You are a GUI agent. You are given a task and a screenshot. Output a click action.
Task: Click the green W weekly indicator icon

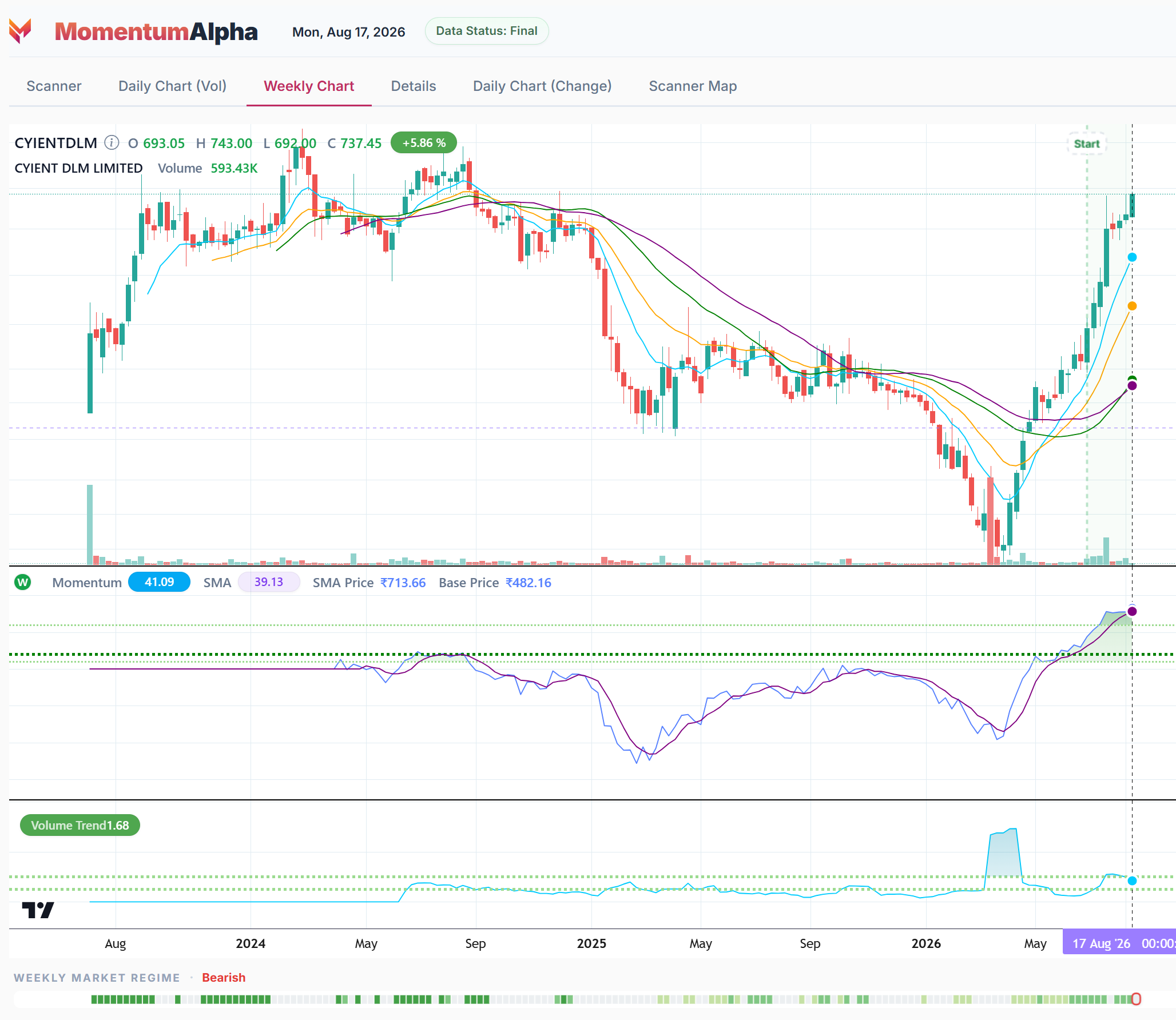point(23,582)
